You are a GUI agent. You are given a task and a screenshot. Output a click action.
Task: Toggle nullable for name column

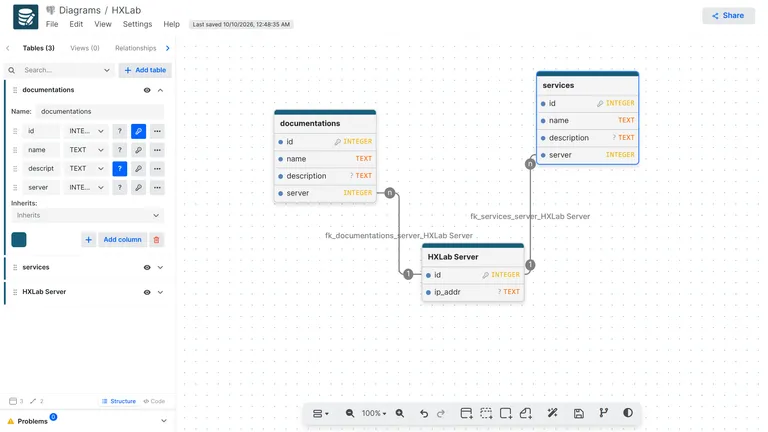[x=120, y=150]
